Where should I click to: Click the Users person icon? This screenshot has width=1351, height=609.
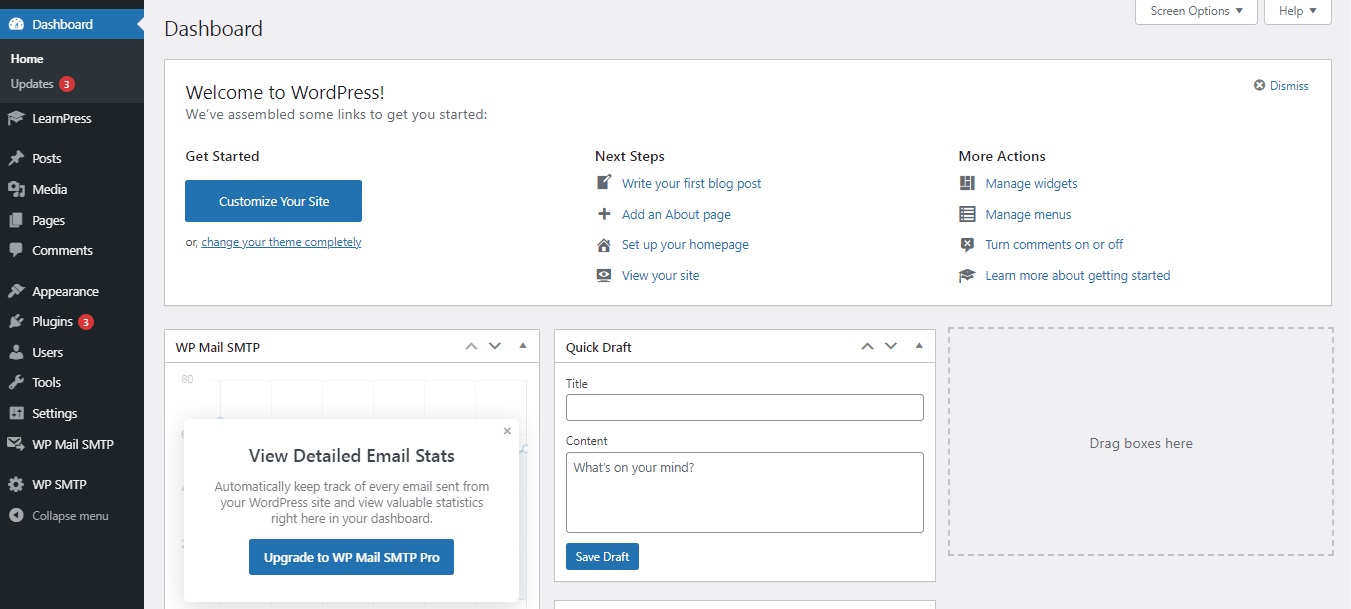16,352
